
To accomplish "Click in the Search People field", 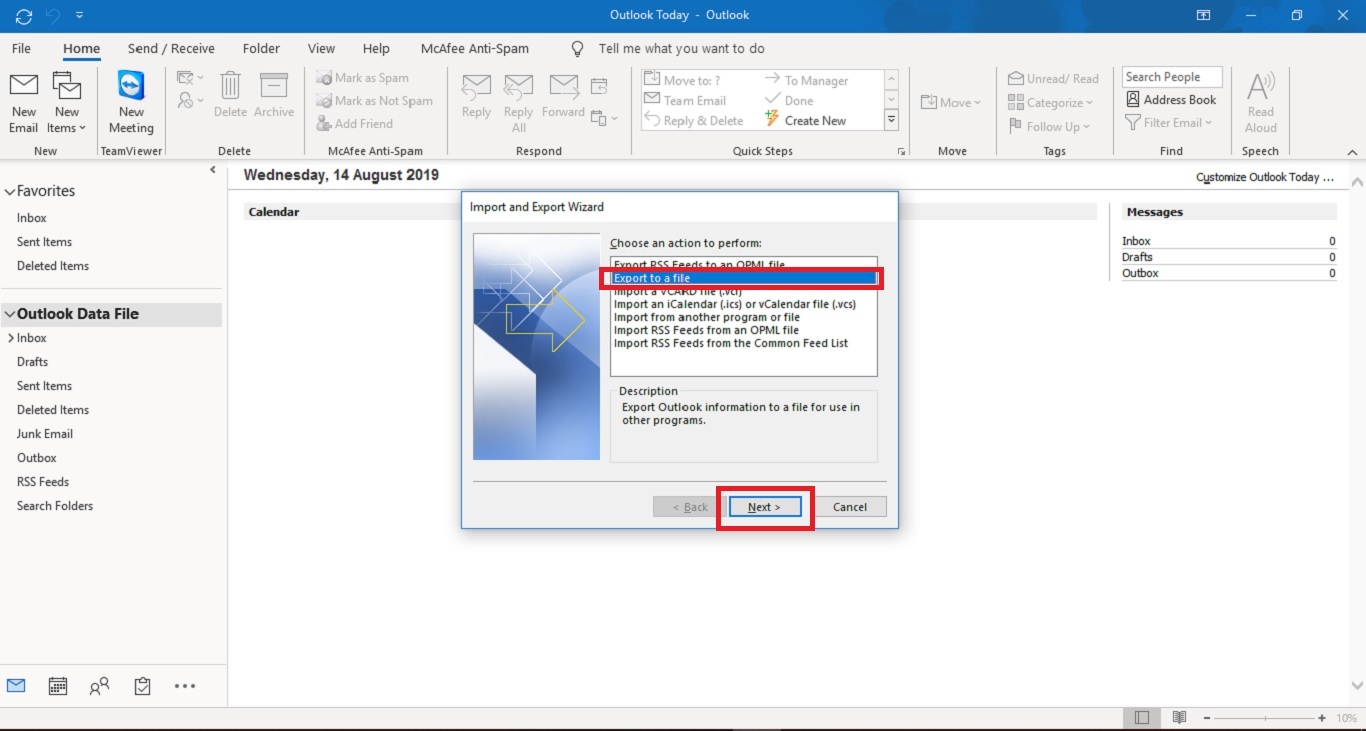I will point(1172,77).
